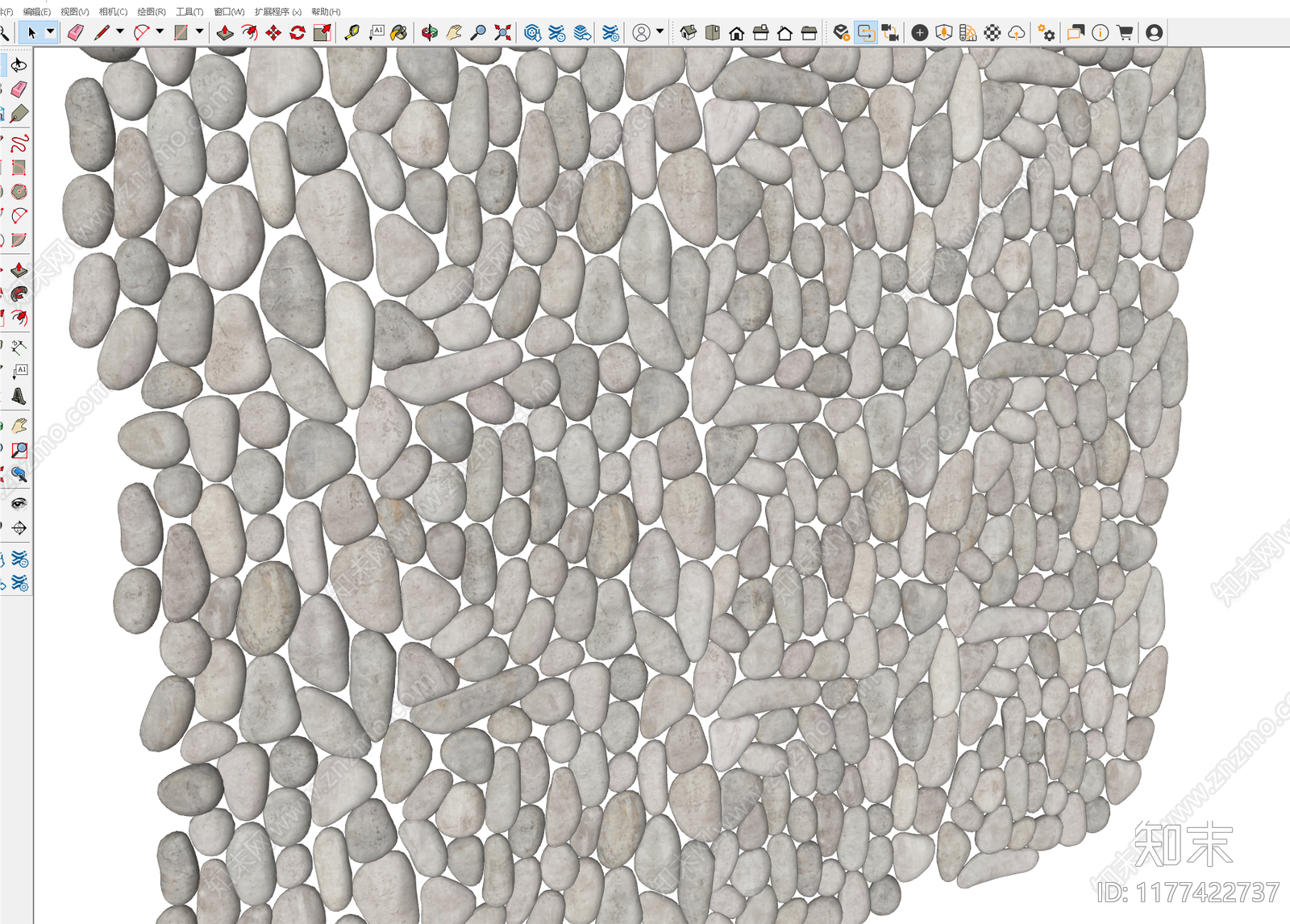
Task: Open Enscape account profile icon
Action: 1154,33
